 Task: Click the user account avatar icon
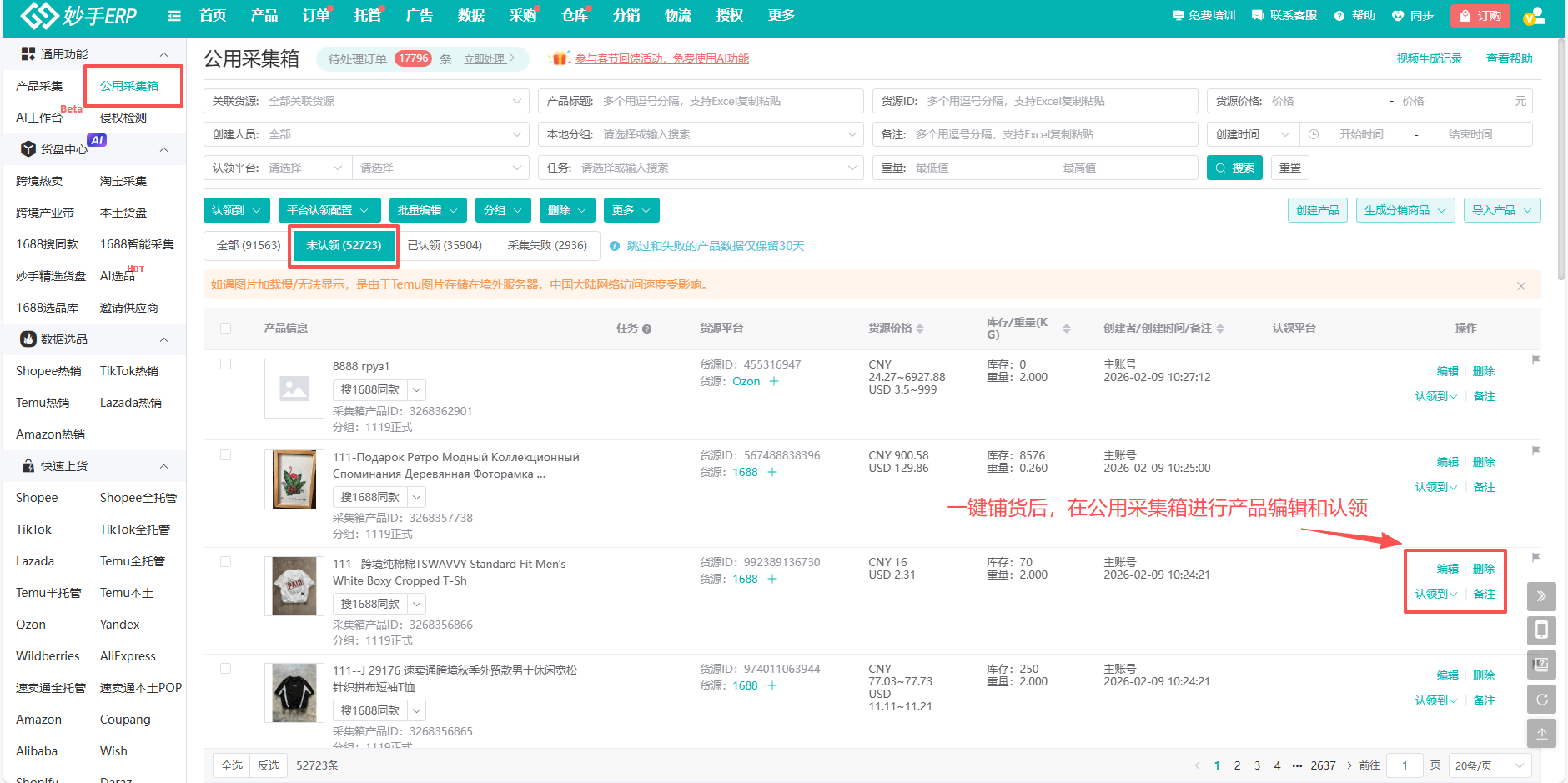(x=1533, y=16)
